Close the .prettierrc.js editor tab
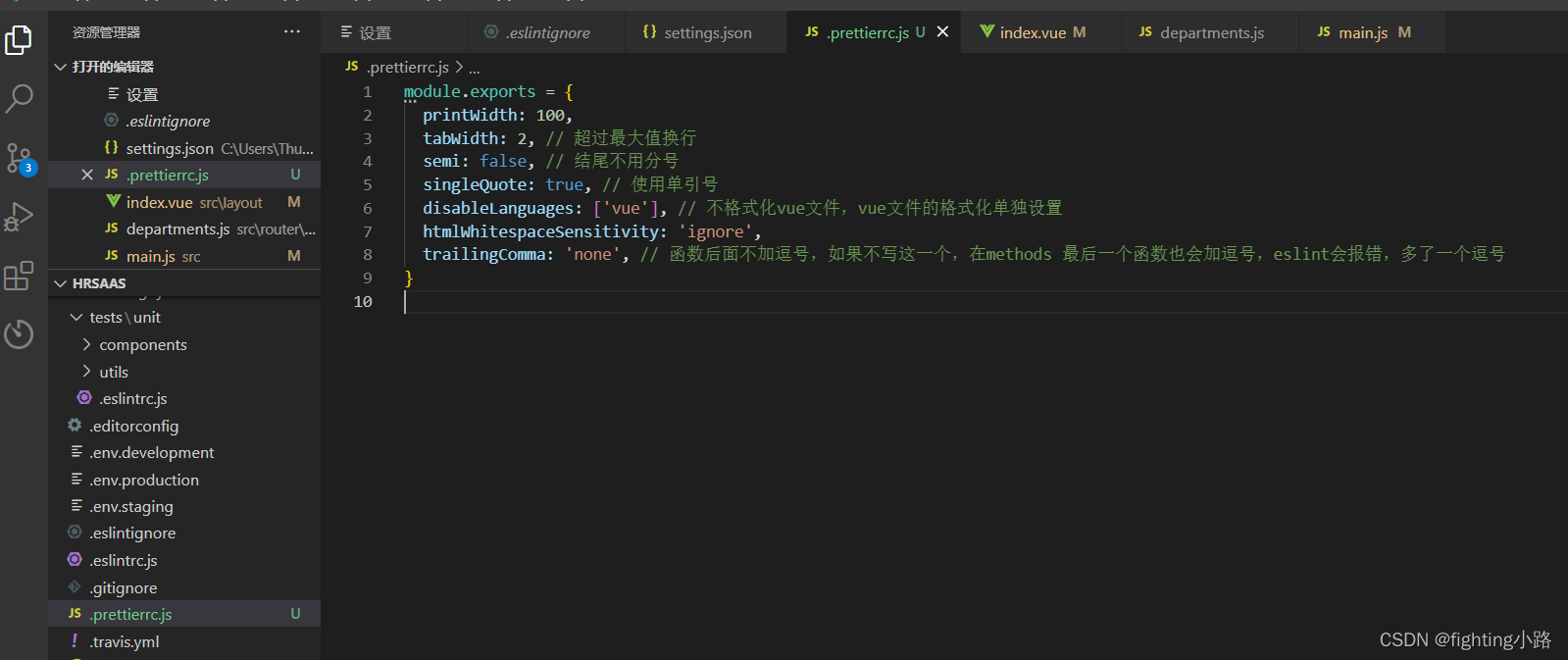Viewport: 1568px width, 660px height. tap(942, 31)
